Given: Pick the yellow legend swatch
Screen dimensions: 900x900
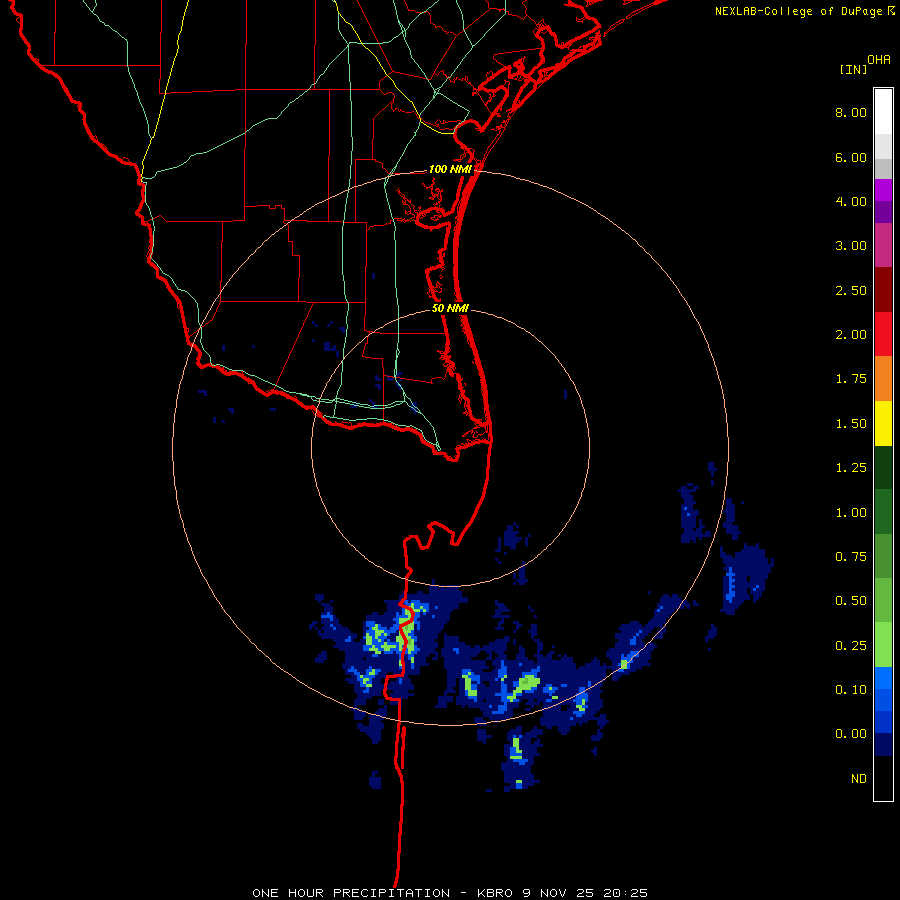Looking at the screenshot, I should click(883, 424).
